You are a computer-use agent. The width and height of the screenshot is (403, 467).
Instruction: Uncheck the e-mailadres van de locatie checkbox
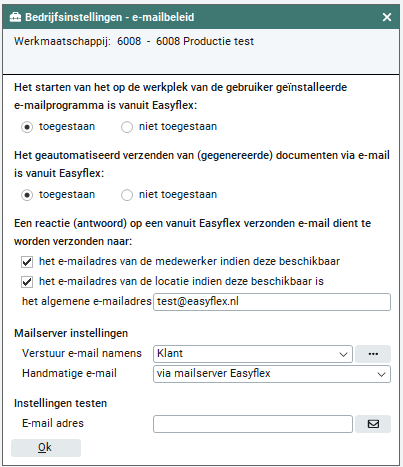(x=27, y=282)
